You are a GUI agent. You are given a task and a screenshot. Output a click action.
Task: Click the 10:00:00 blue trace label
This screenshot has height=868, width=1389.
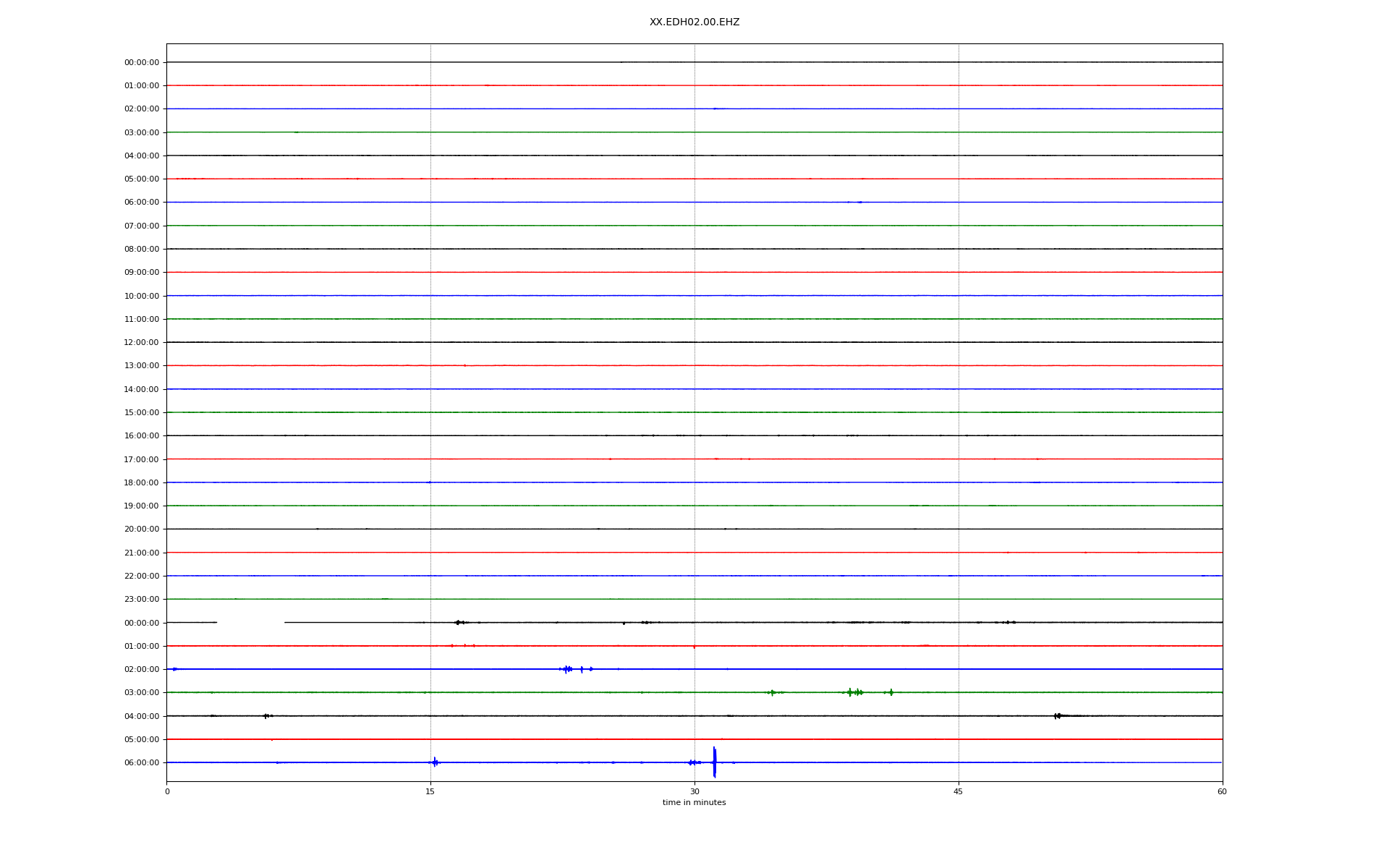(x=141, y=296)
